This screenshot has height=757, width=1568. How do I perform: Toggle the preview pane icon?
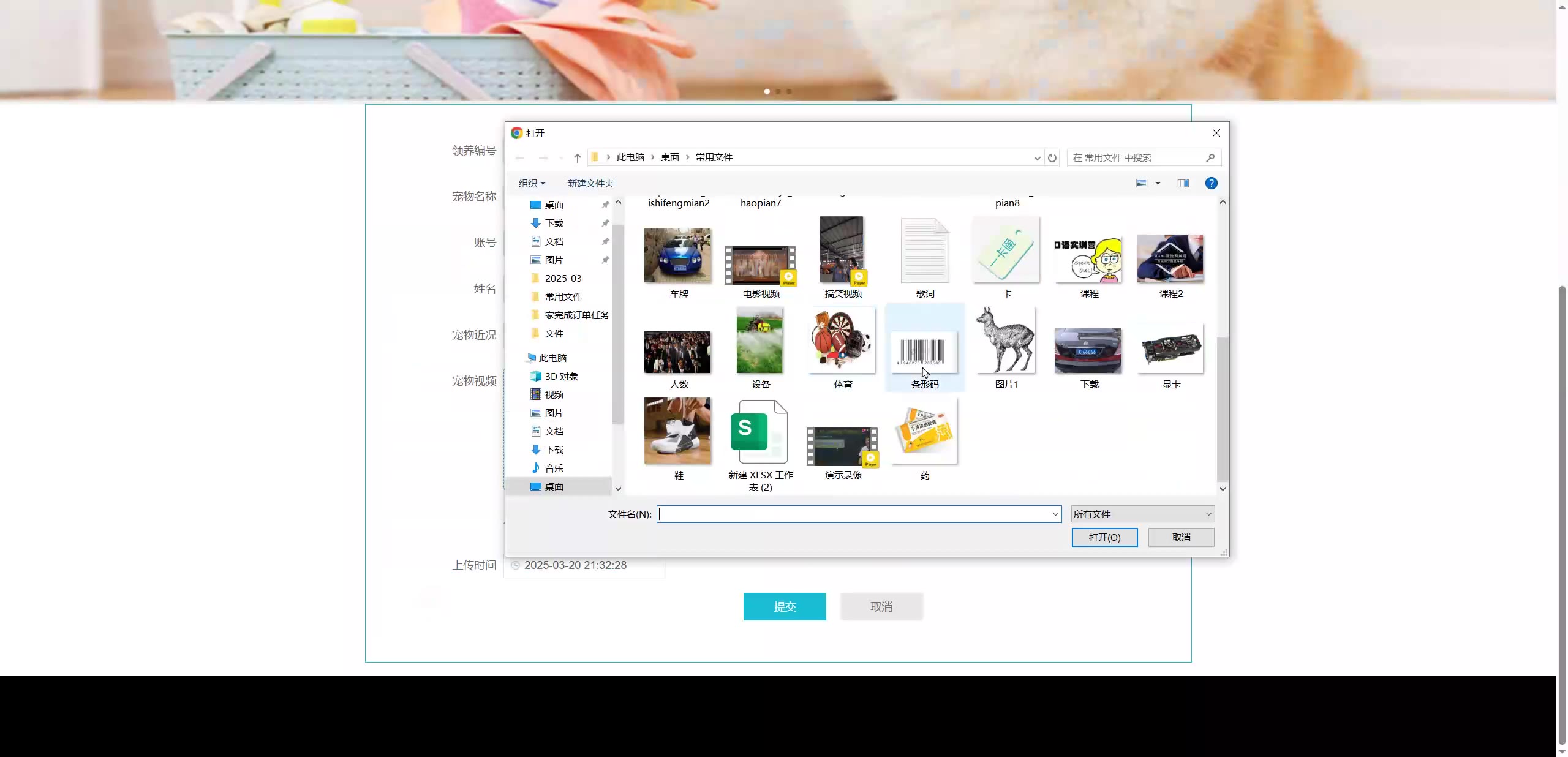click(1183, 183)
